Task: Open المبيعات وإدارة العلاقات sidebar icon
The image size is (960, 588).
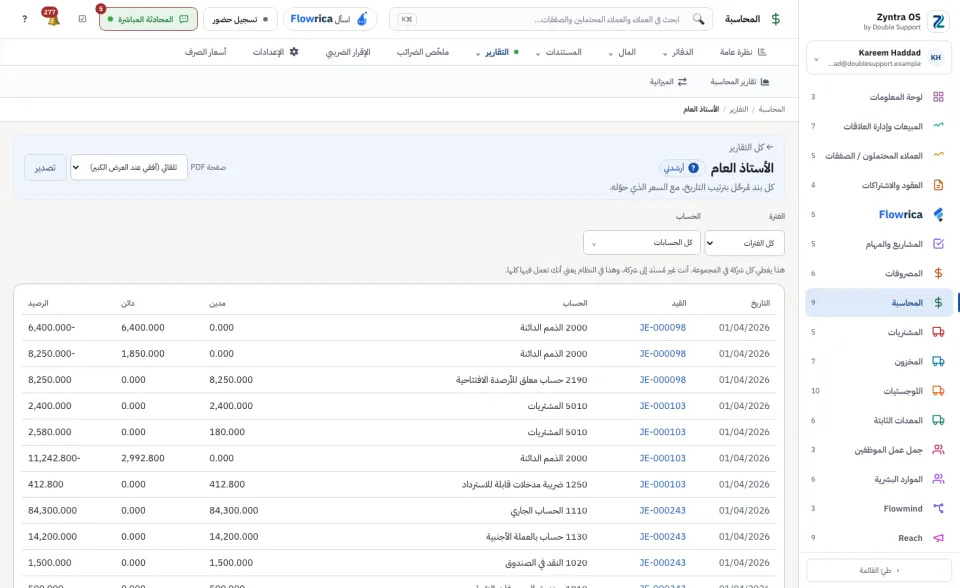Action: pyautogui.click(x=938, y=126)
